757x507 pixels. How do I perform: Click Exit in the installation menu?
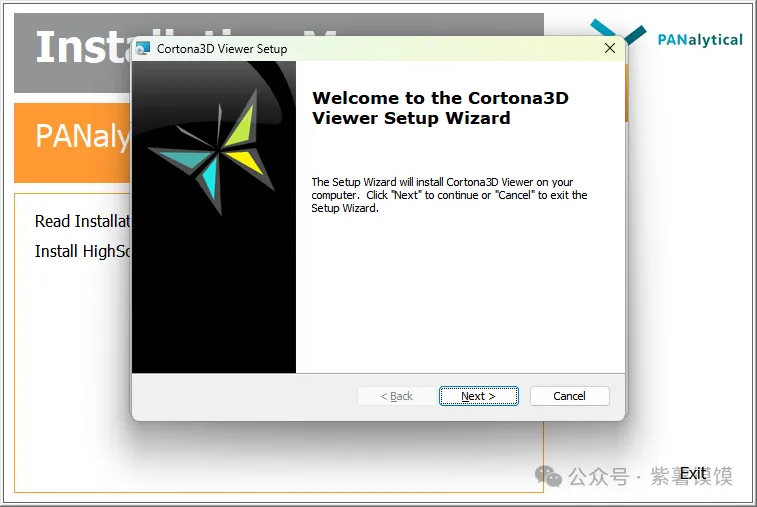tap(693, 474)
